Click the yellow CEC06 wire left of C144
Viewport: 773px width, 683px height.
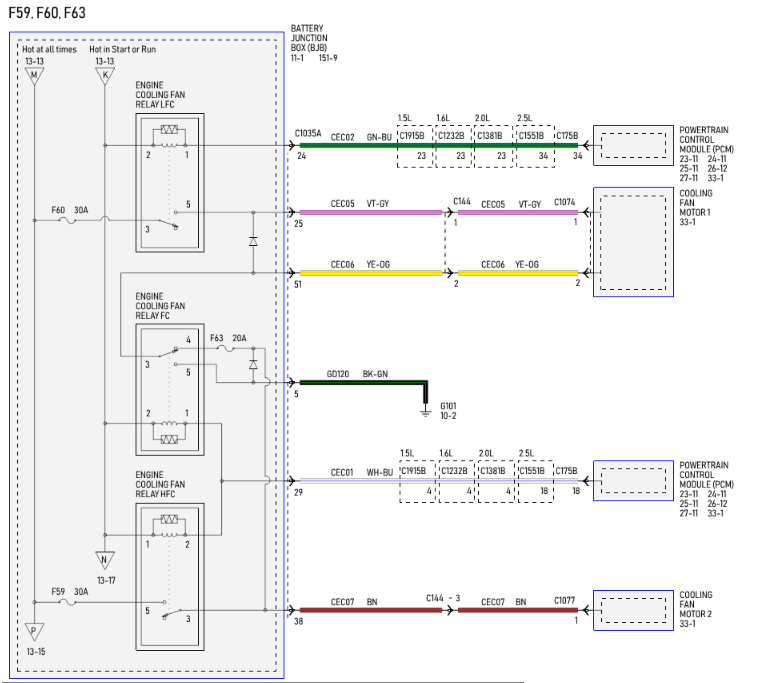[371, 273]
